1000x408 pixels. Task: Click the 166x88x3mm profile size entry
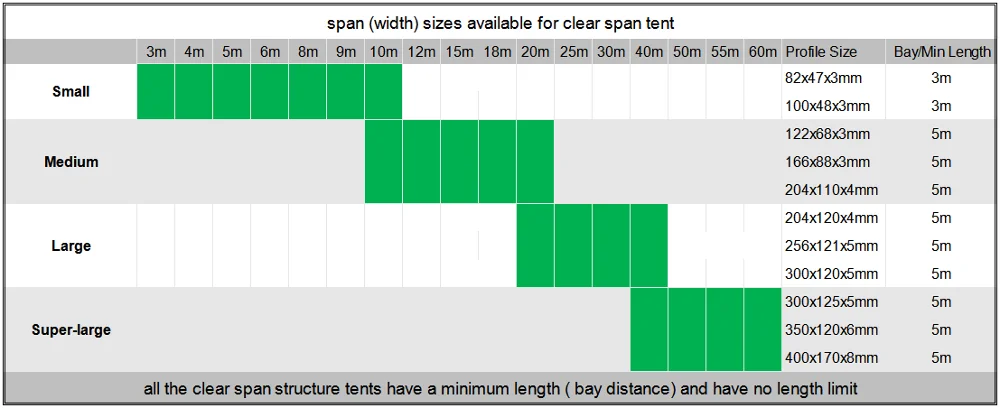pos(830,162)
